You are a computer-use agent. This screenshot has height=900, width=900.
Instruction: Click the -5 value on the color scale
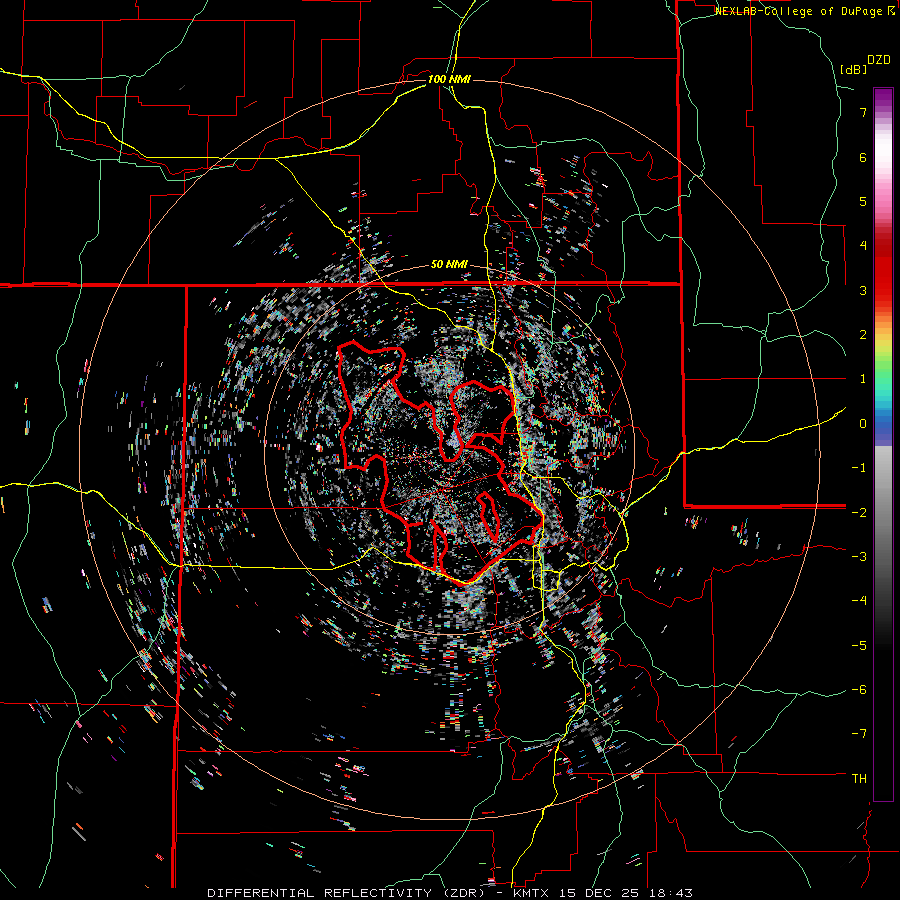click(x=859, y=645)
